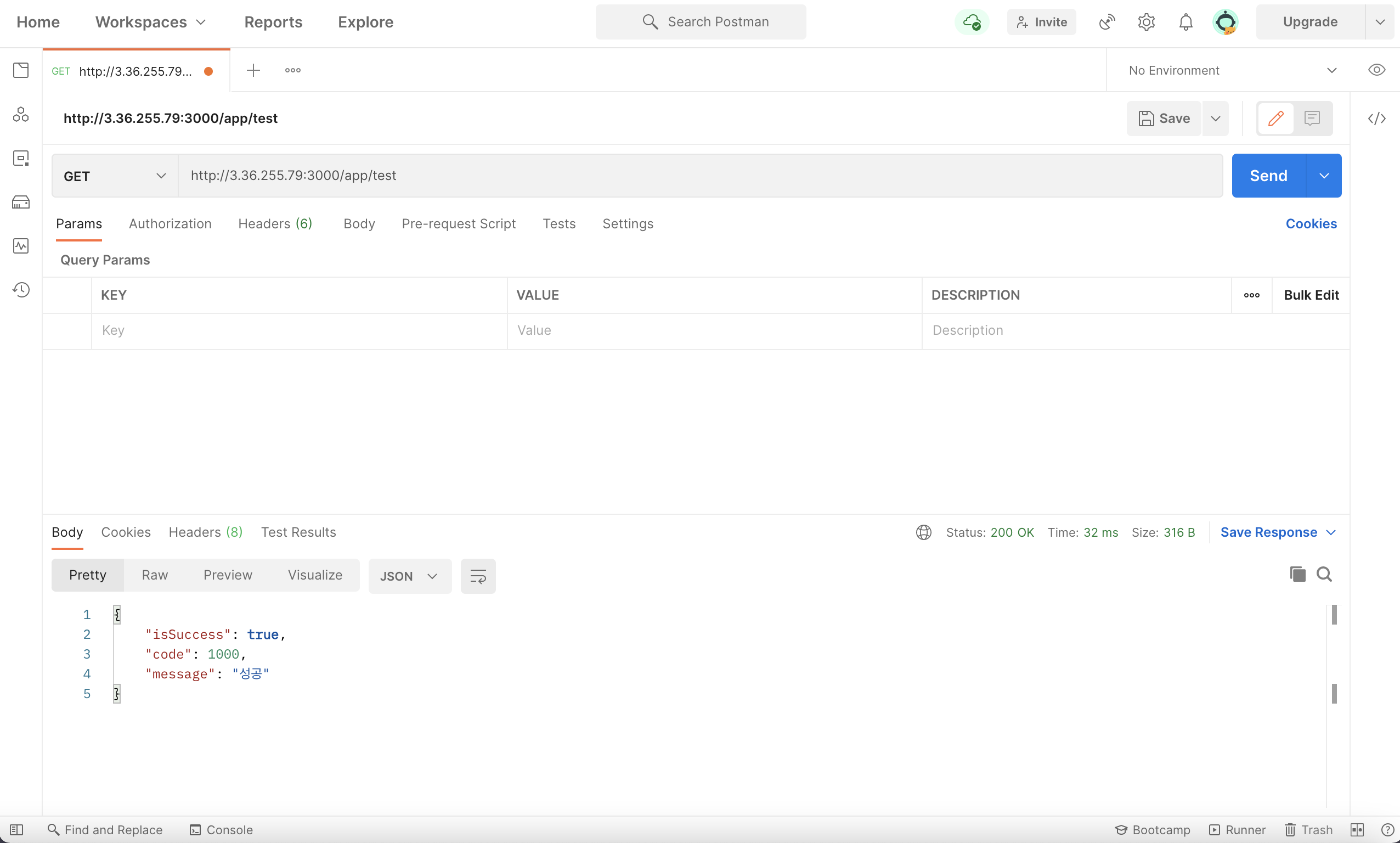The width and height of the screenshot is (1400, 843).
Task: Switch to the Authorization tab
Action: tap(170, 224)
